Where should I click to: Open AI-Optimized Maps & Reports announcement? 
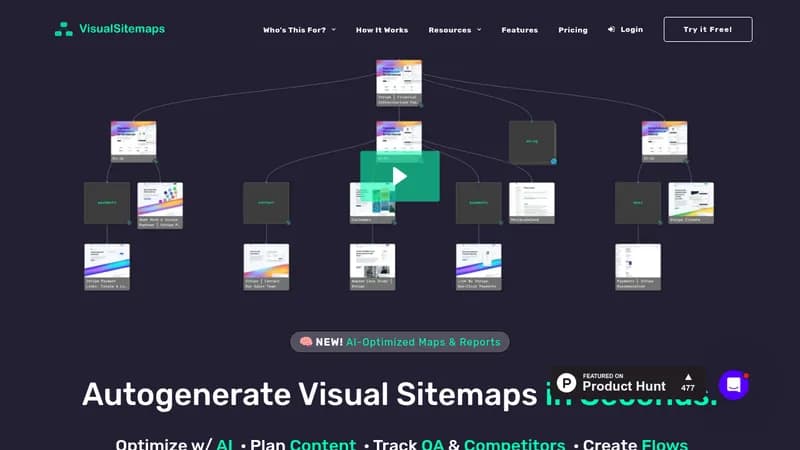(x=423, y=342)
